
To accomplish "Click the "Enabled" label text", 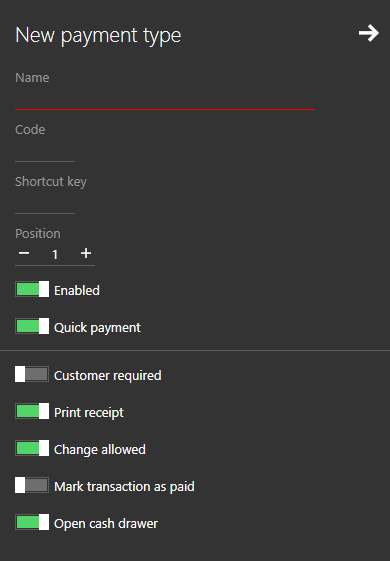I will [x=77, y=291].
